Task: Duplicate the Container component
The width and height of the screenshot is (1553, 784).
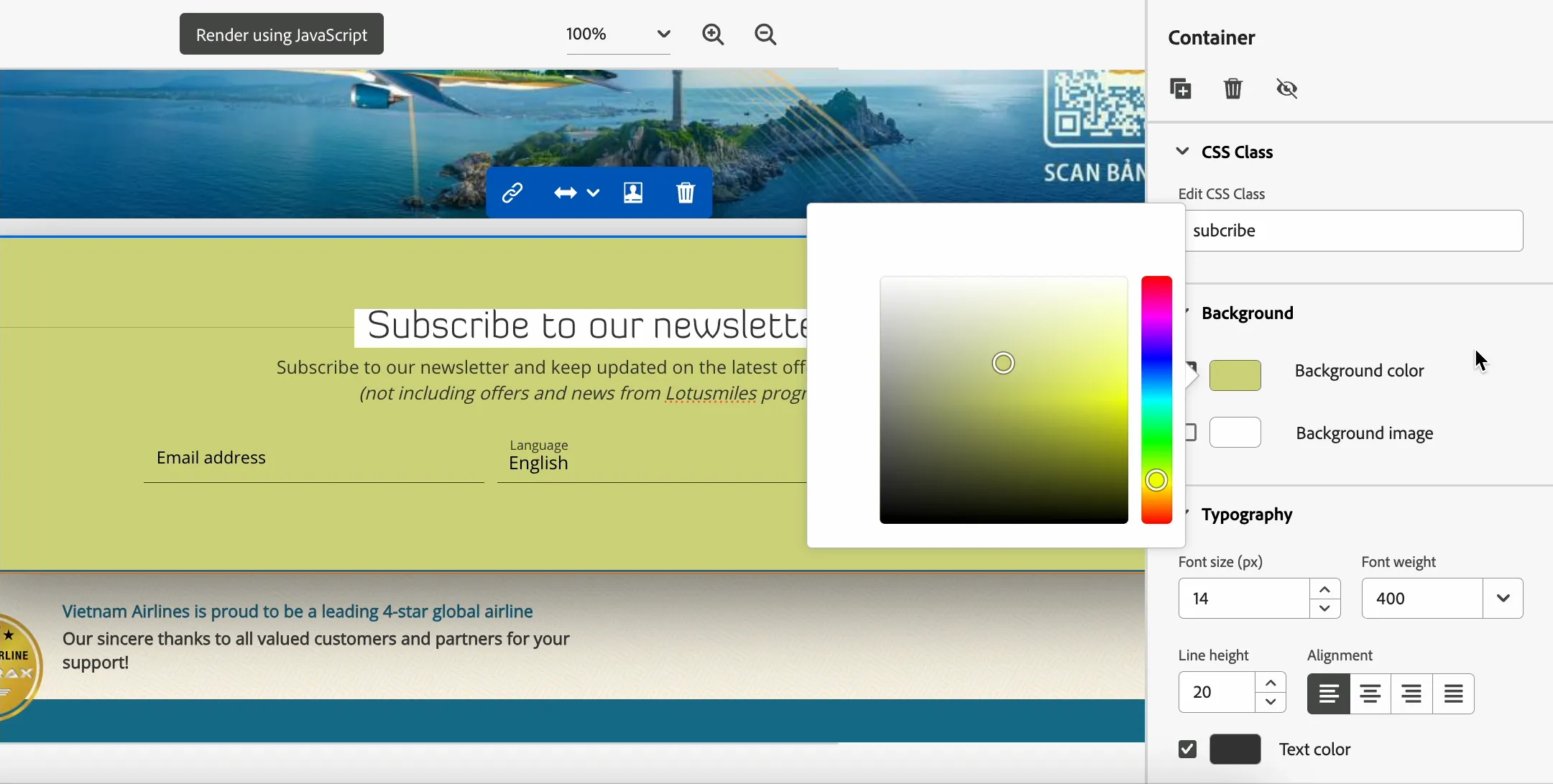Action: (1181, 88)
